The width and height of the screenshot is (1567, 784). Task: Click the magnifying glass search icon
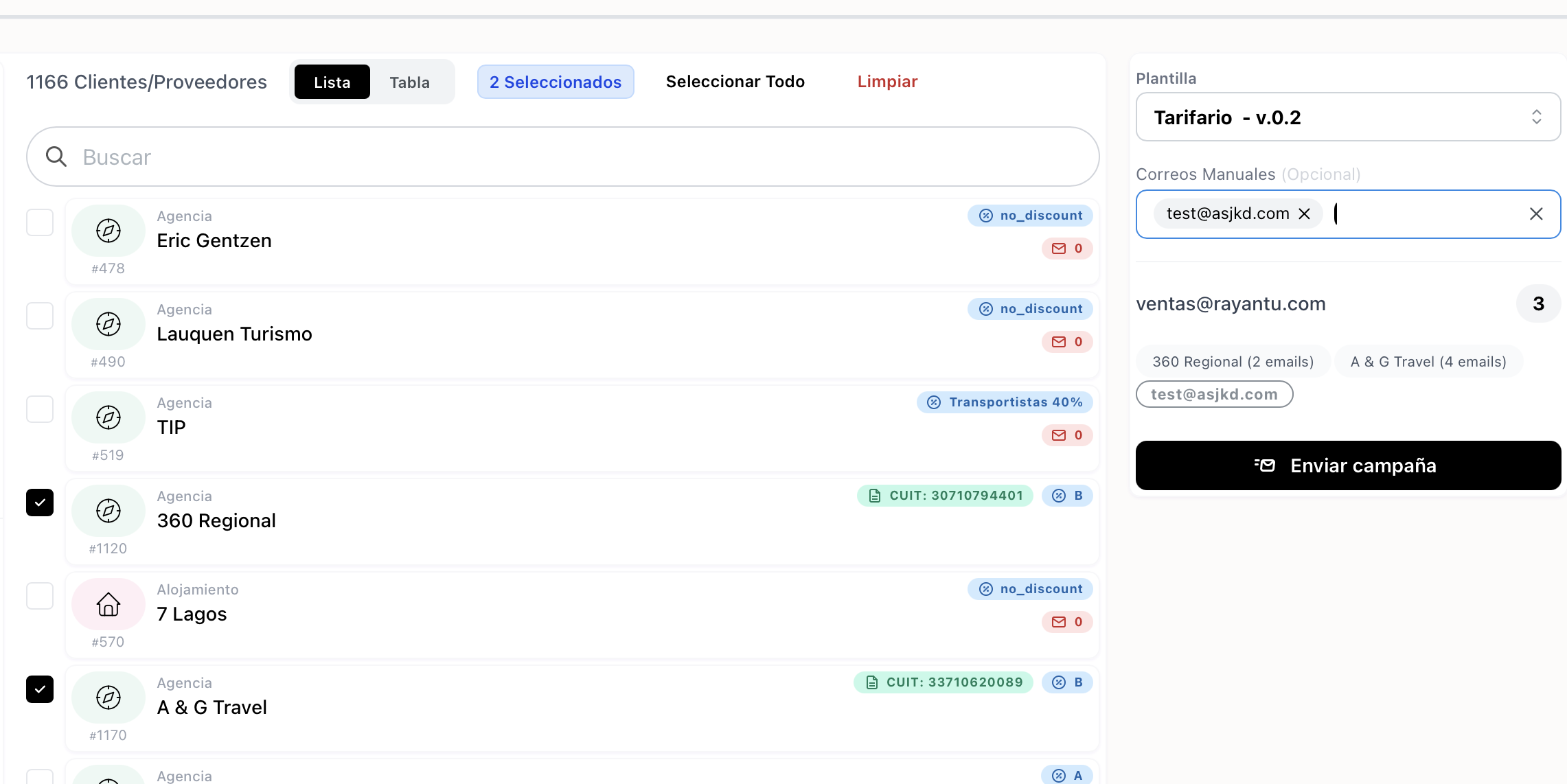coord(56,157)
